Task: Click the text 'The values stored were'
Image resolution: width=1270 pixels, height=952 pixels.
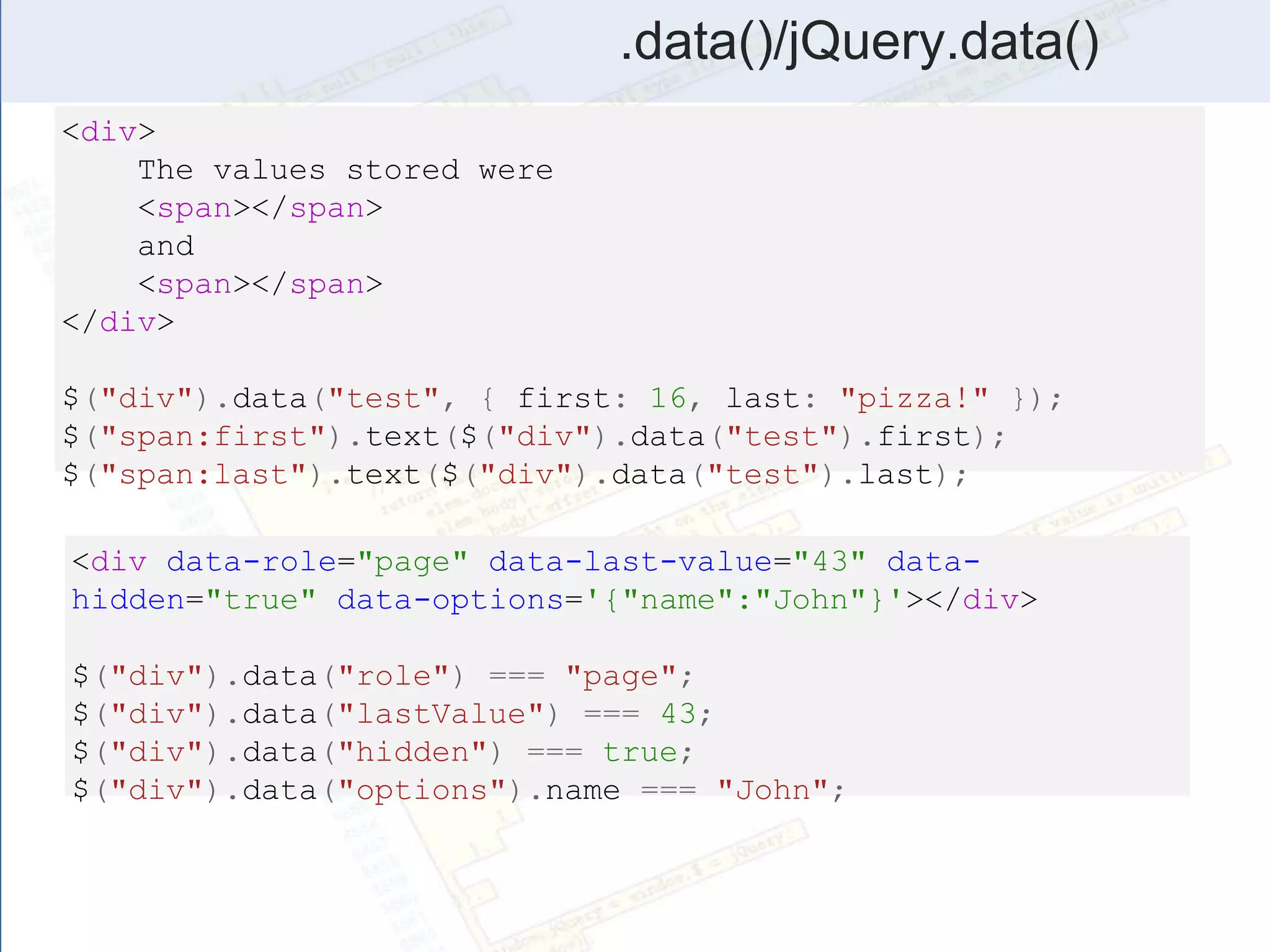Action: pos(345,170)
